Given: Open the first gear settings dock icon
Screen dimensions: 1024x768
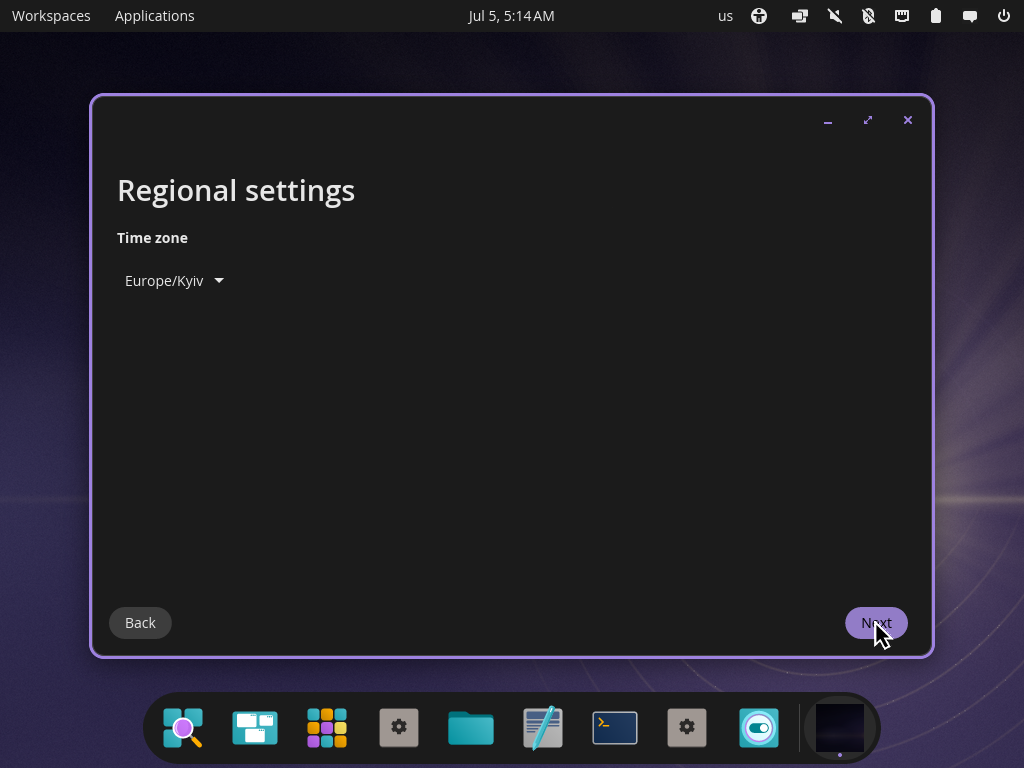Looking at the screenshot, I should (399, 728).
